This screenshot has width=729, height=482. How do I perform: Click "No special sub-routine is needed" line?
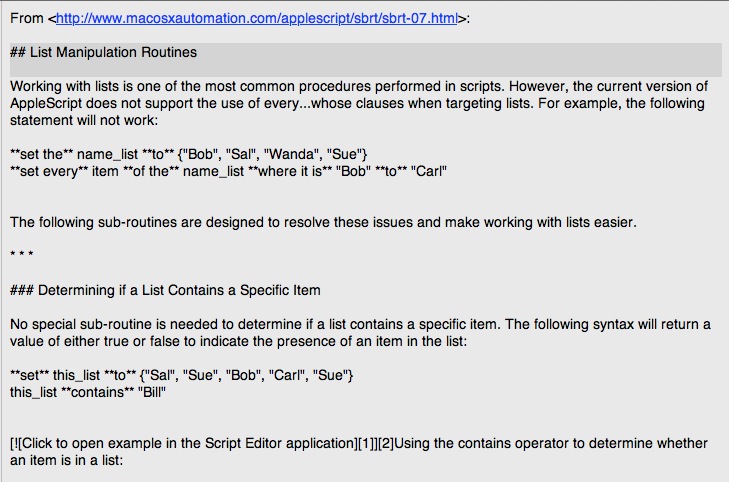point(360,324)
